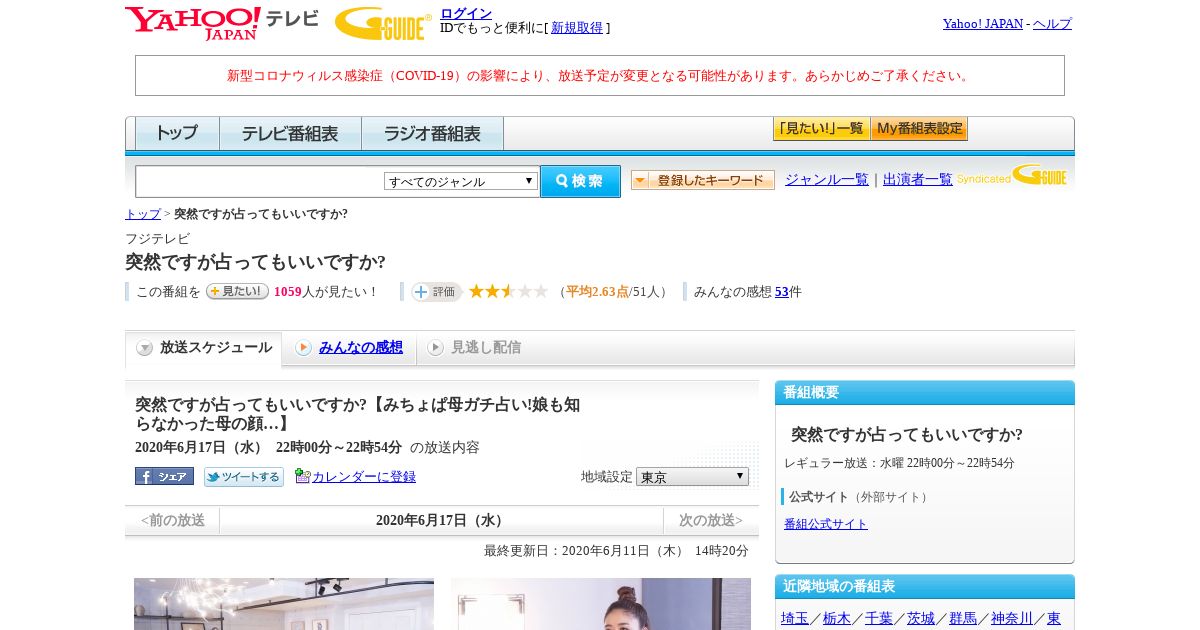Open the Yahoo! Japan TV logo
The height and width of the screenshot is (630, 1200).
[222, 22]
